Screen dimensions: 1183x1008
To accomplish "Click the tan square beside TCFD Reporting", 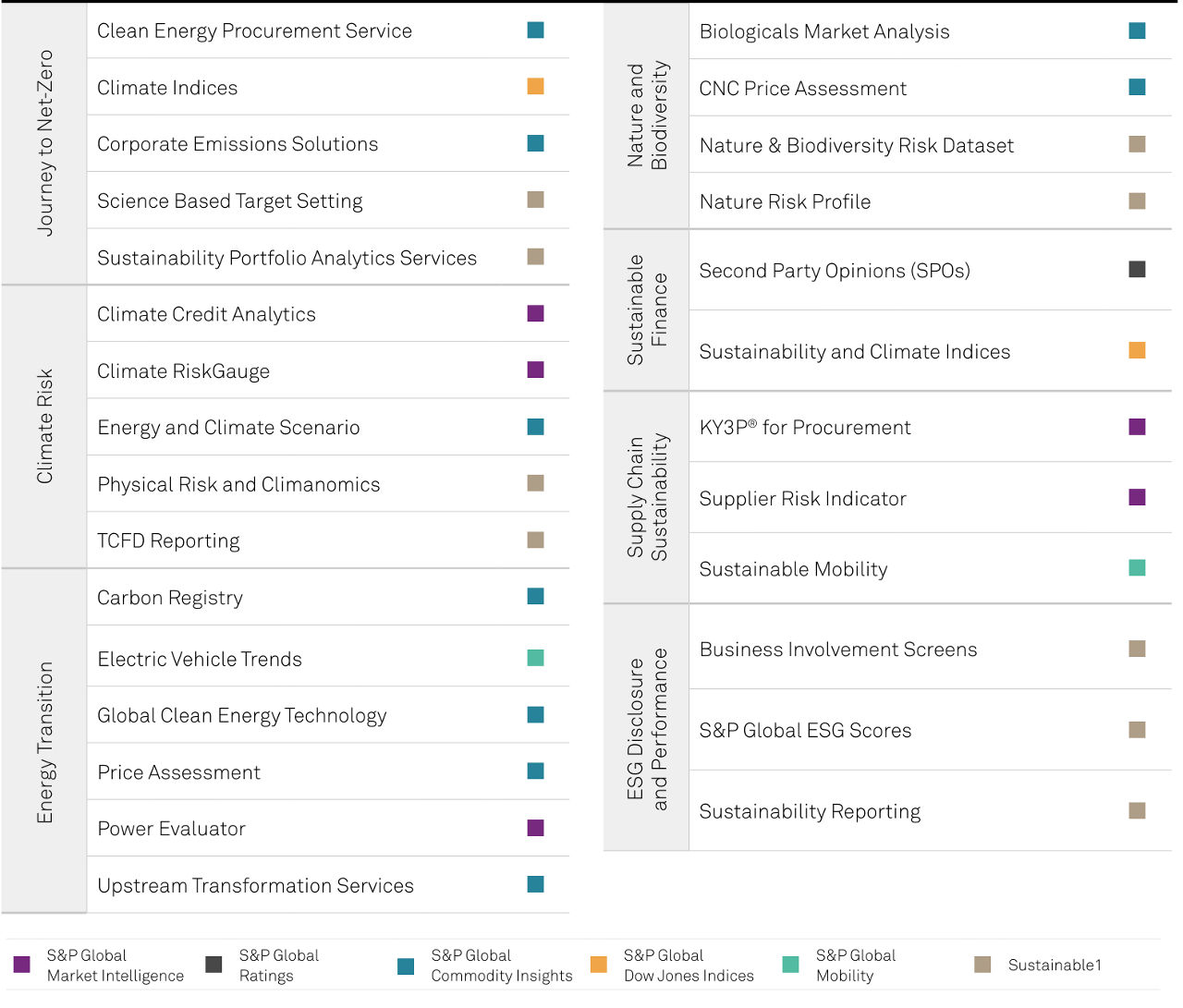I will click(535, 540).
